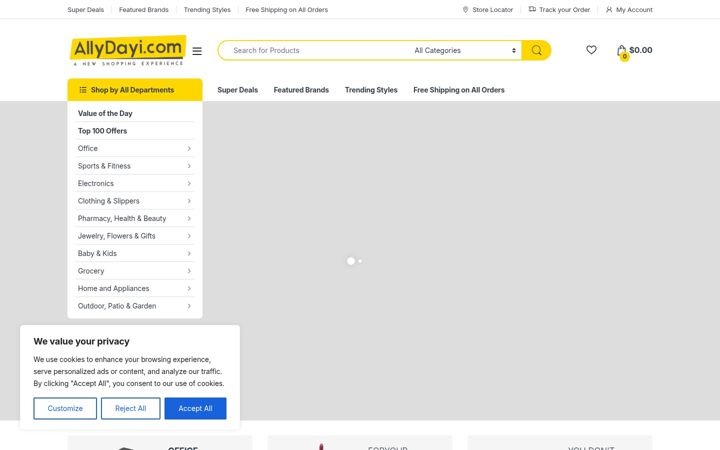Click Reject All cookies button
Viewport: 720px width, 450px height.
coord(130,408)
